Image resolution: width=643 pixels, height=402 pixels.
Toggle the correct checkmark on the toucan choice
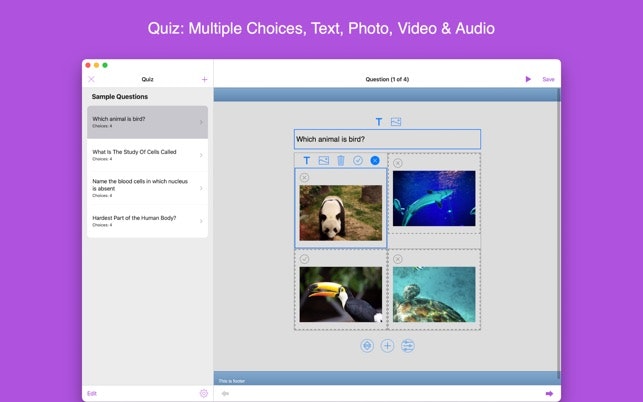click(304, 259)
